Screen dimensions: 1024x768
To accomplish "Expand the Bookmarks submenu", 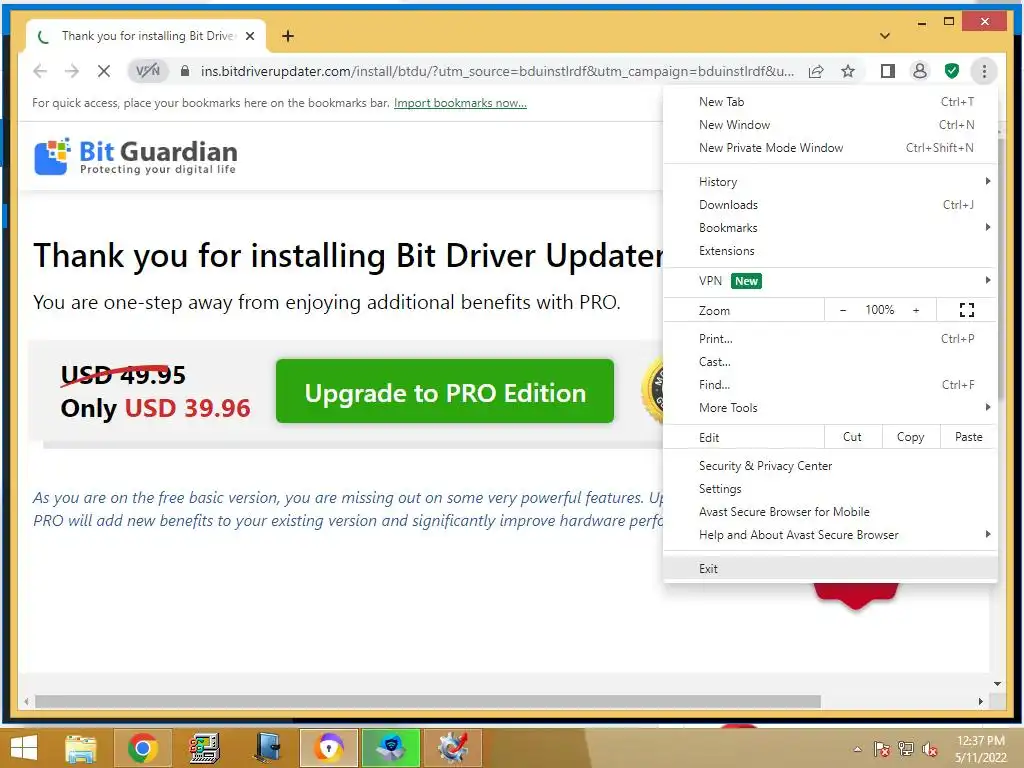I will pos(830,228).
